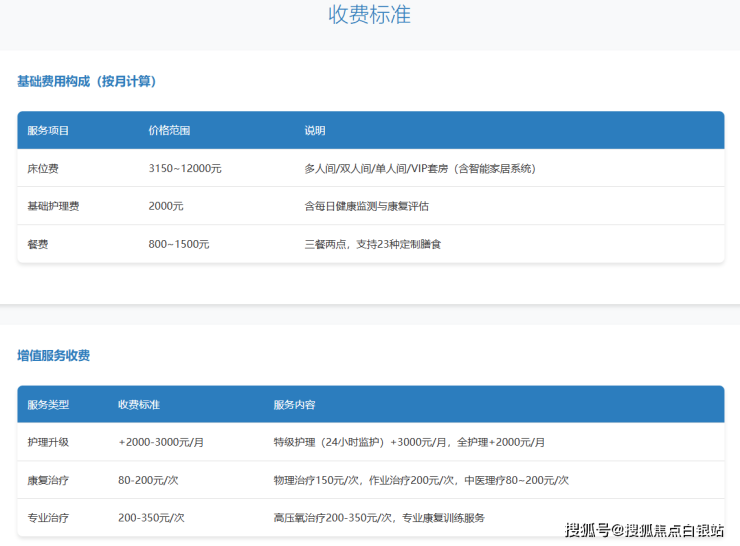Click the 说明 column header
The image size is (740, 546).
(x=315, y=131)
